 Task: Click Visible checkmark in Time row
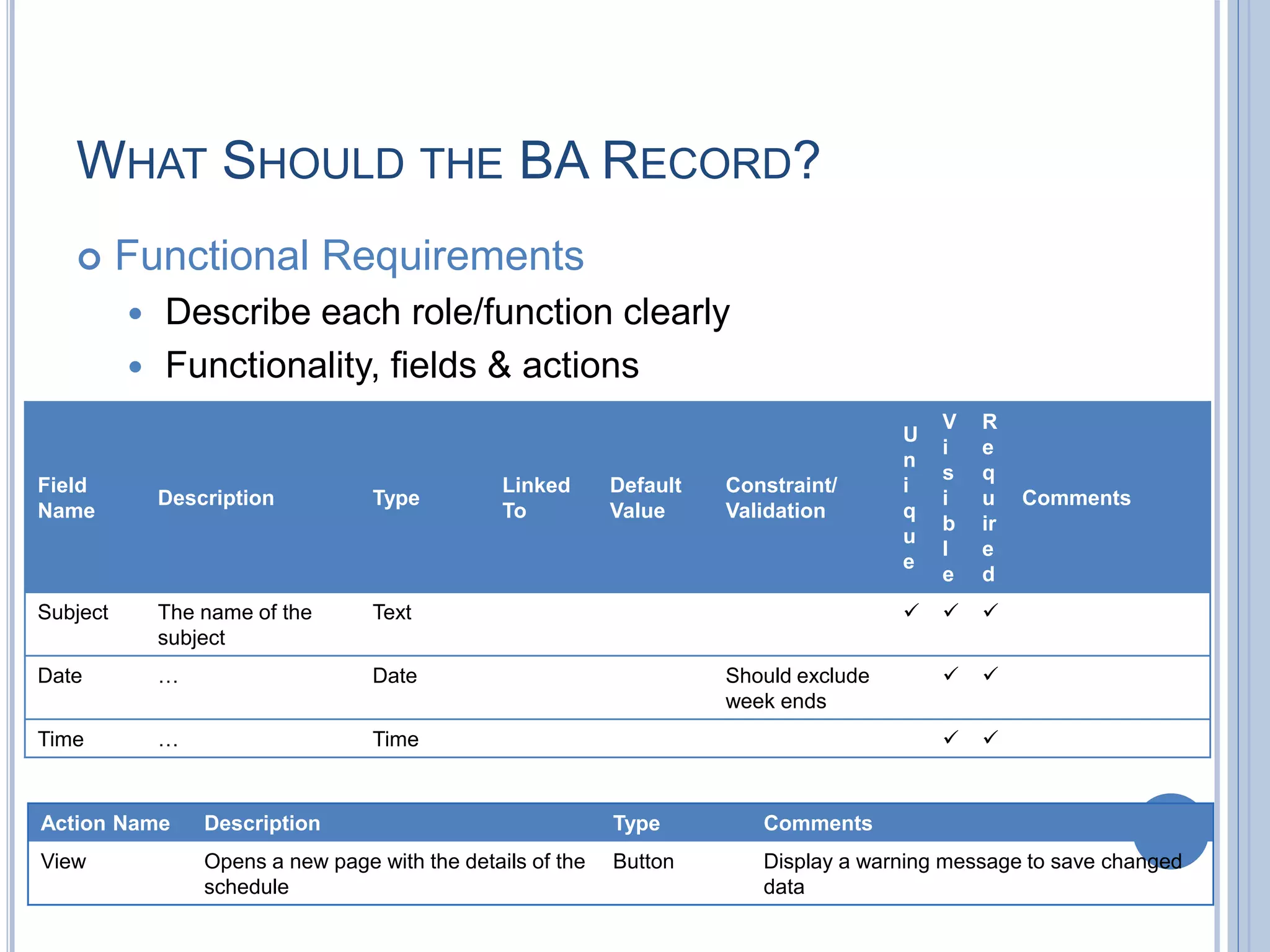[951, 738]
